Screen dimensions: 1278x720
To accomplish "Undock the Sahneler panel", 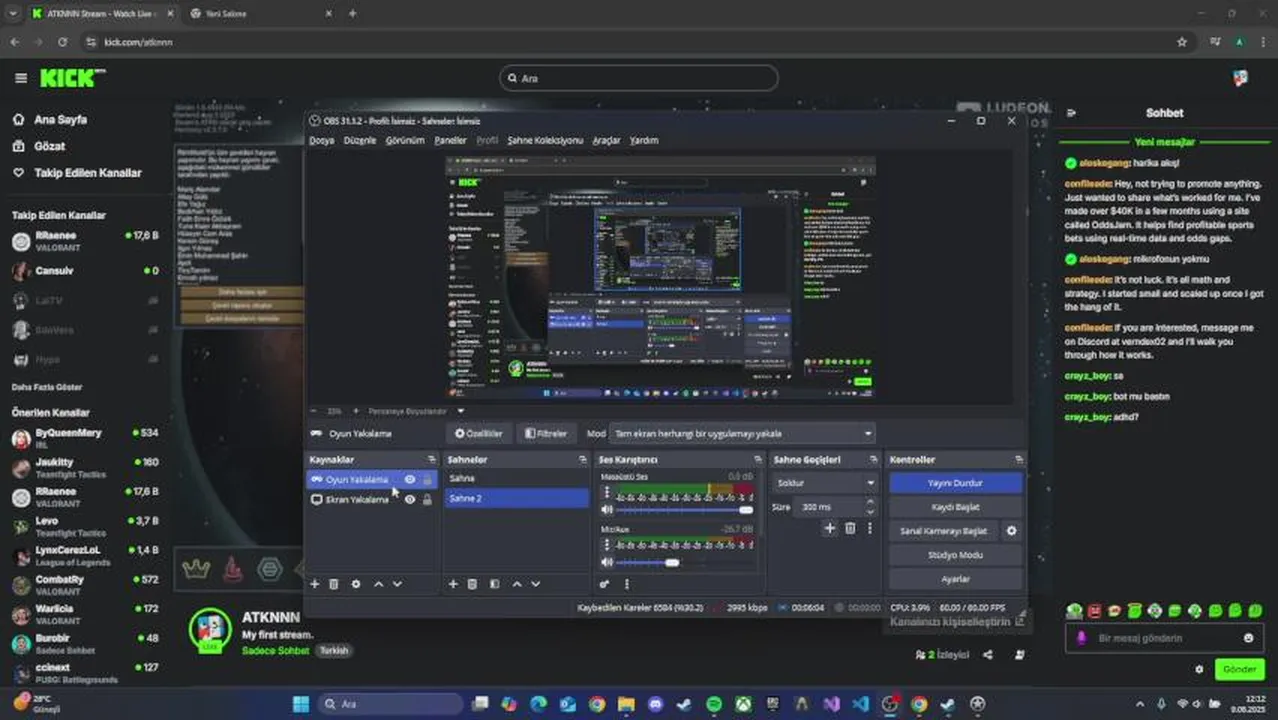I will click(x=582, y=460).
